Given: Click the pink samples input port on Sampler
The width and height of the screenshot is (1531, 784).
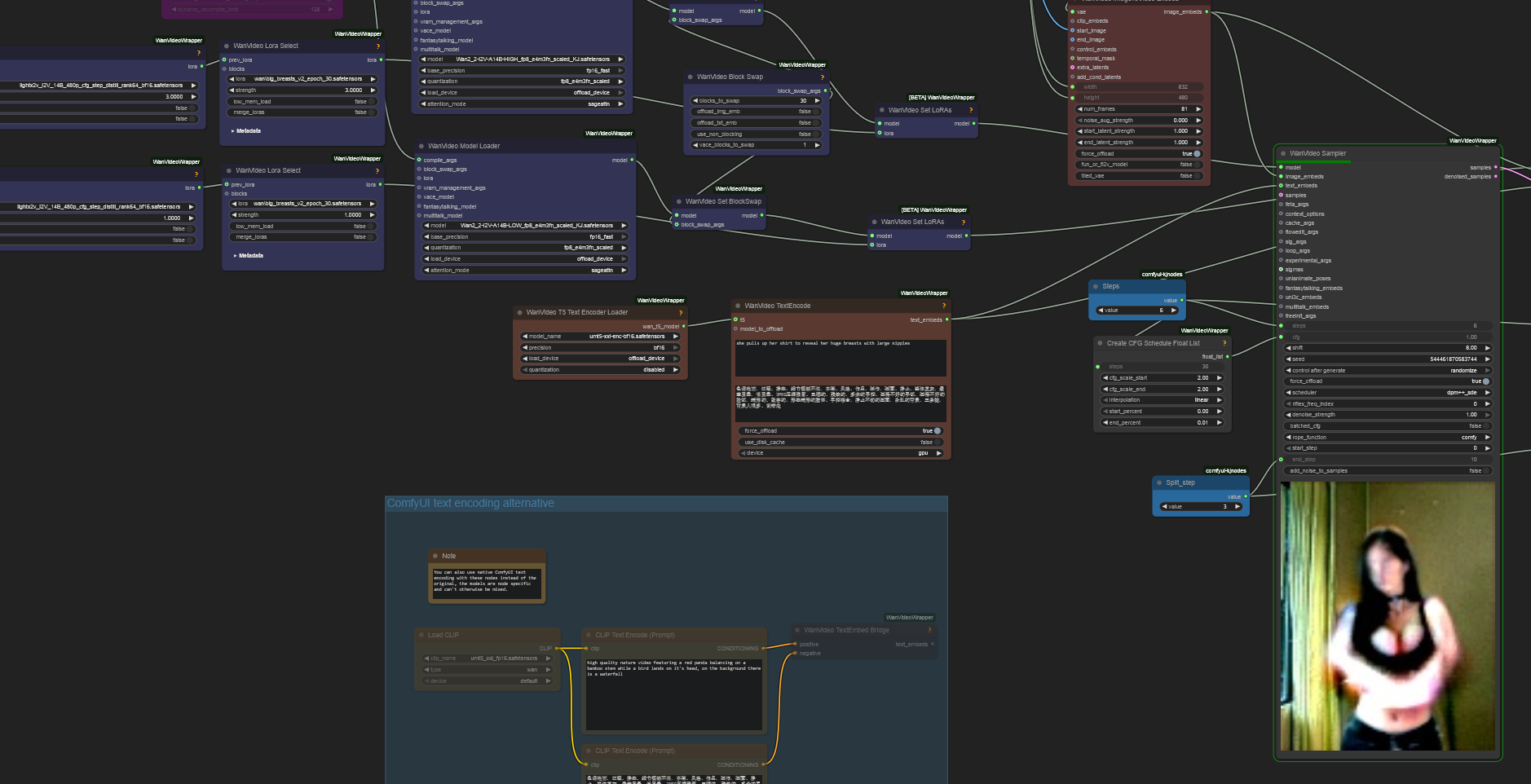Looking at the screenshot, I should (x=1281, y=195).
